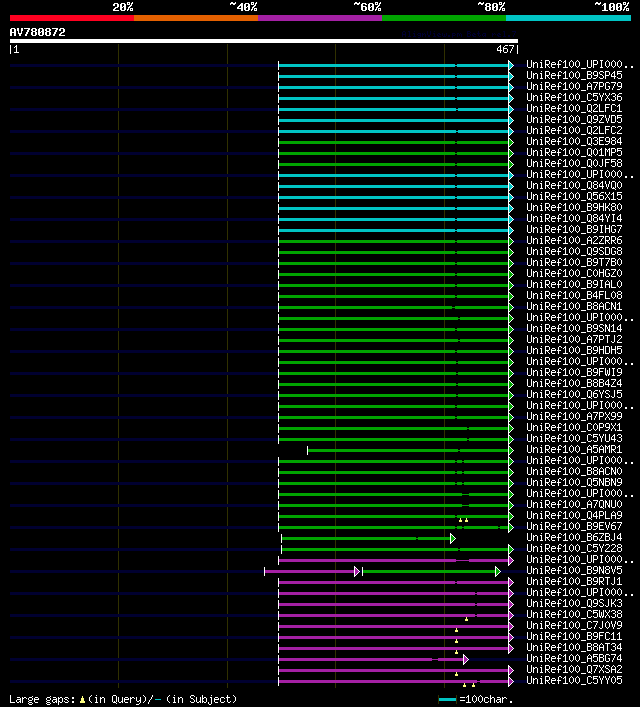The height and width of the screenshot is (707, 640).
Task: Select hit label UniRef100_Q9SDG8
Action: click(x=574, y=251)
